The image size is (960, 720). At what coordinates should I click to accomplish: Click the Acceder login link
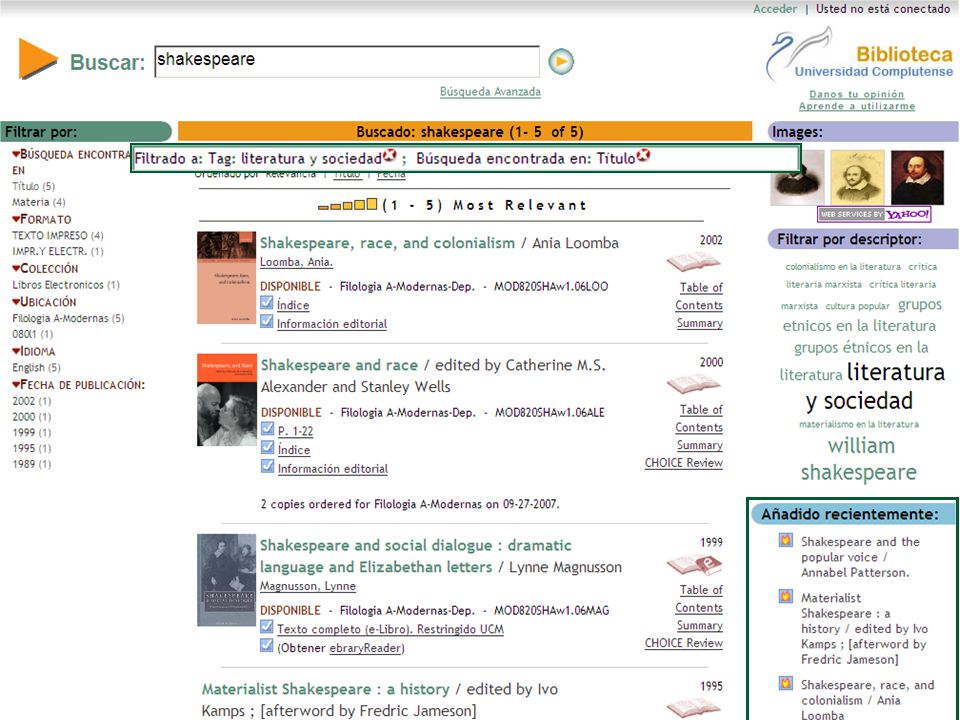(x=775, y=9)
